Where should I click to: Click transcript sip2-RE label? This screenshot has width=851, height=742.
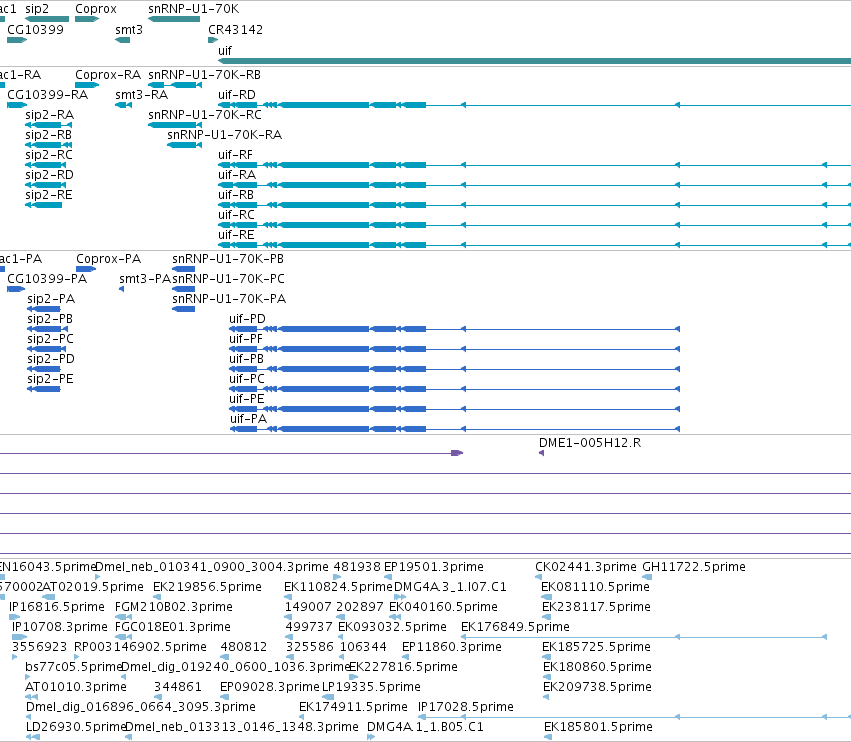click(x=49, y=195)
